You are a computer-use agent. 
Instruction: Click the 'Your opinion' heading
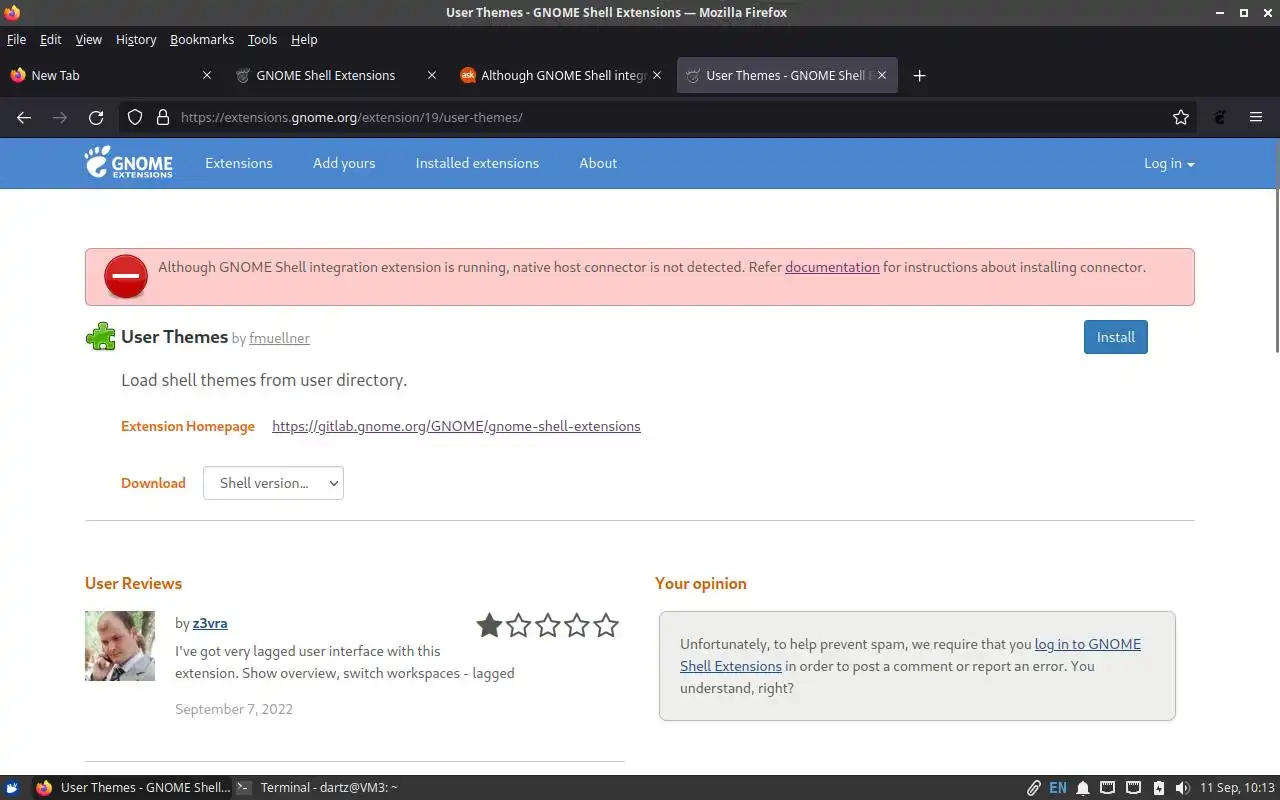point(701,583)
